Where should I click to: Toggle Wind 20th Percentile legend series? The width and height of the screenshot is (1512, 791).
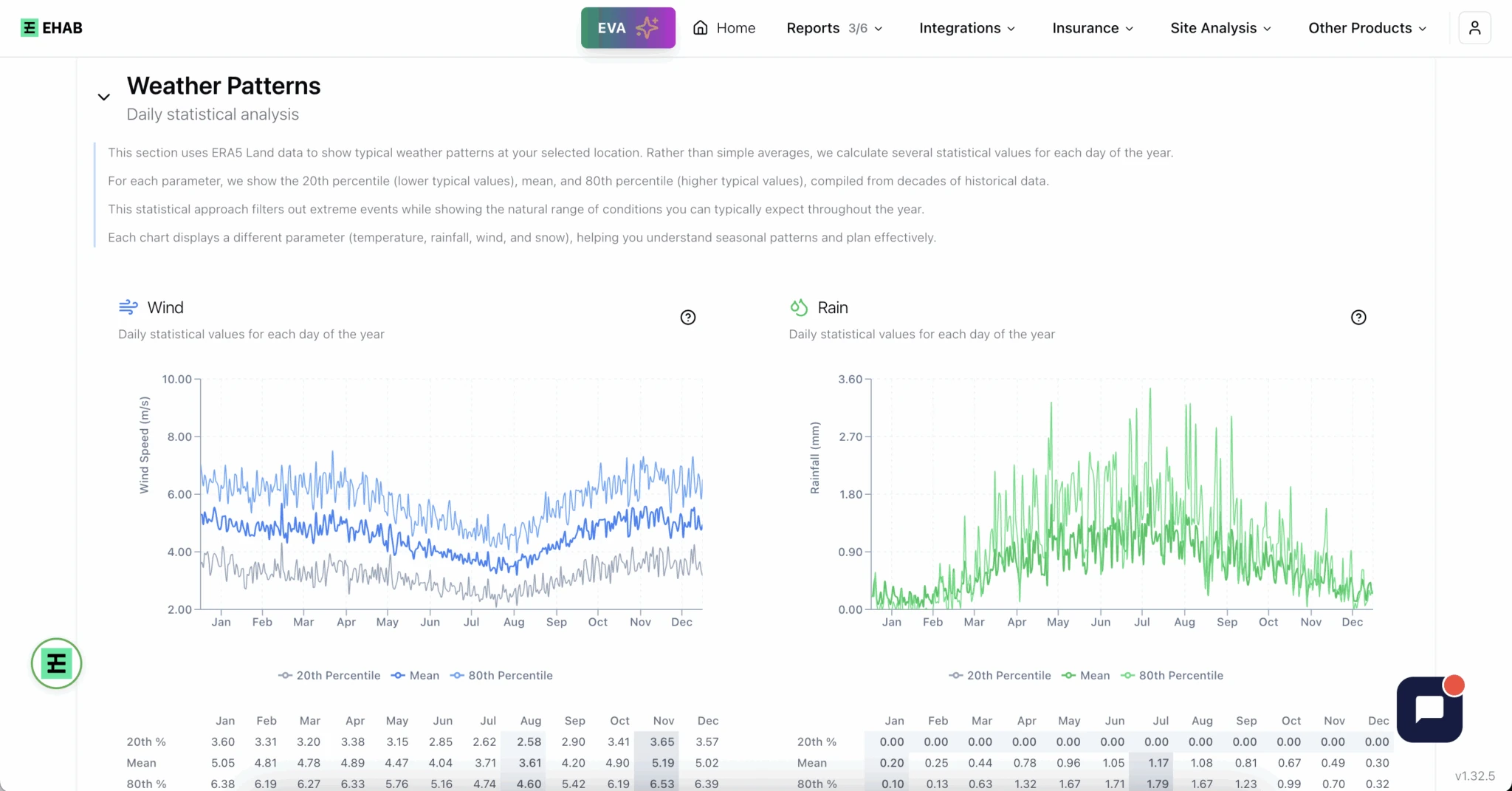click(329, 675)
